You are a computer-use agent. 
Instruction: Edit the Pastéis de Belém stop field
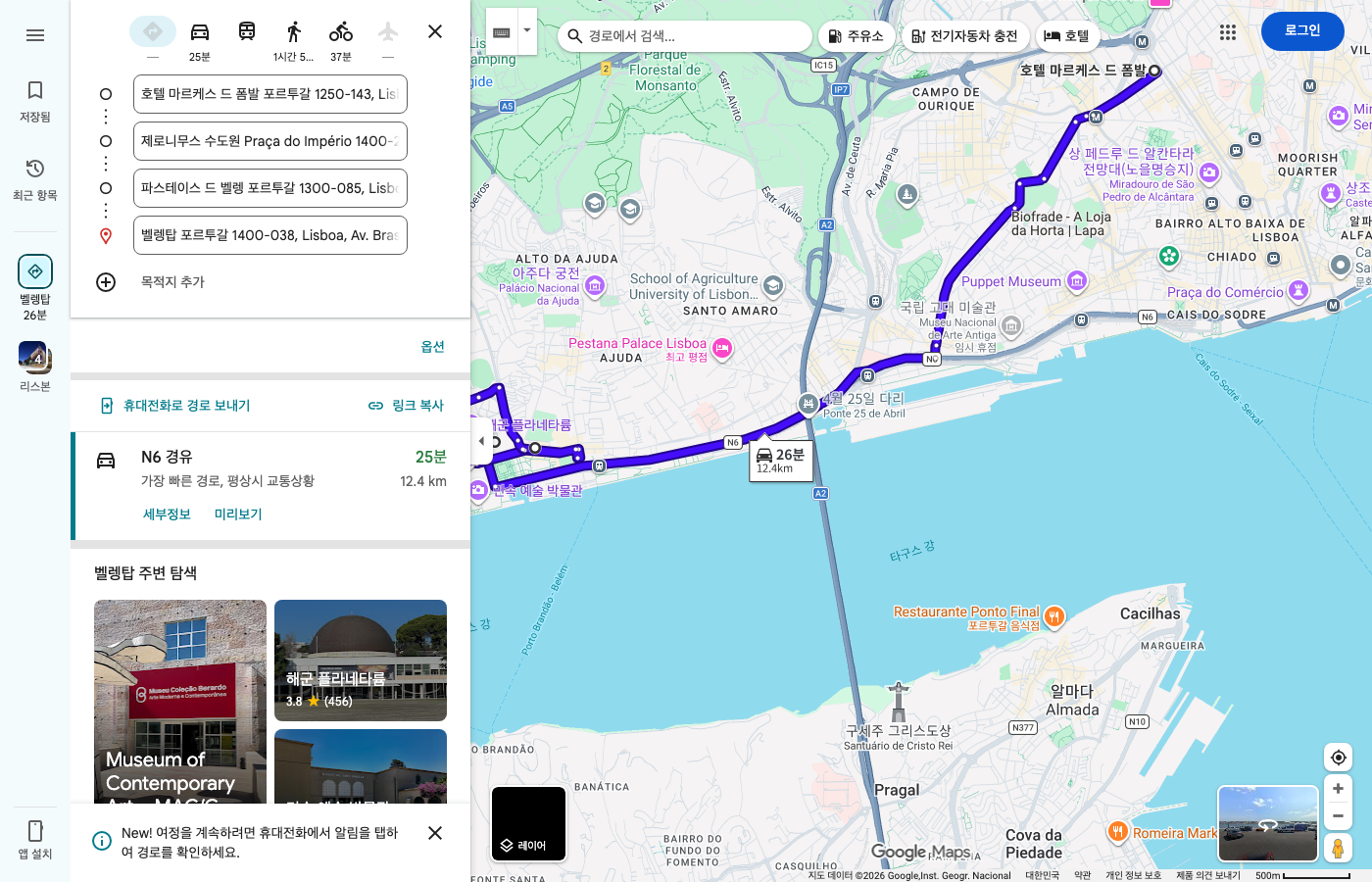tap(270, 188)
